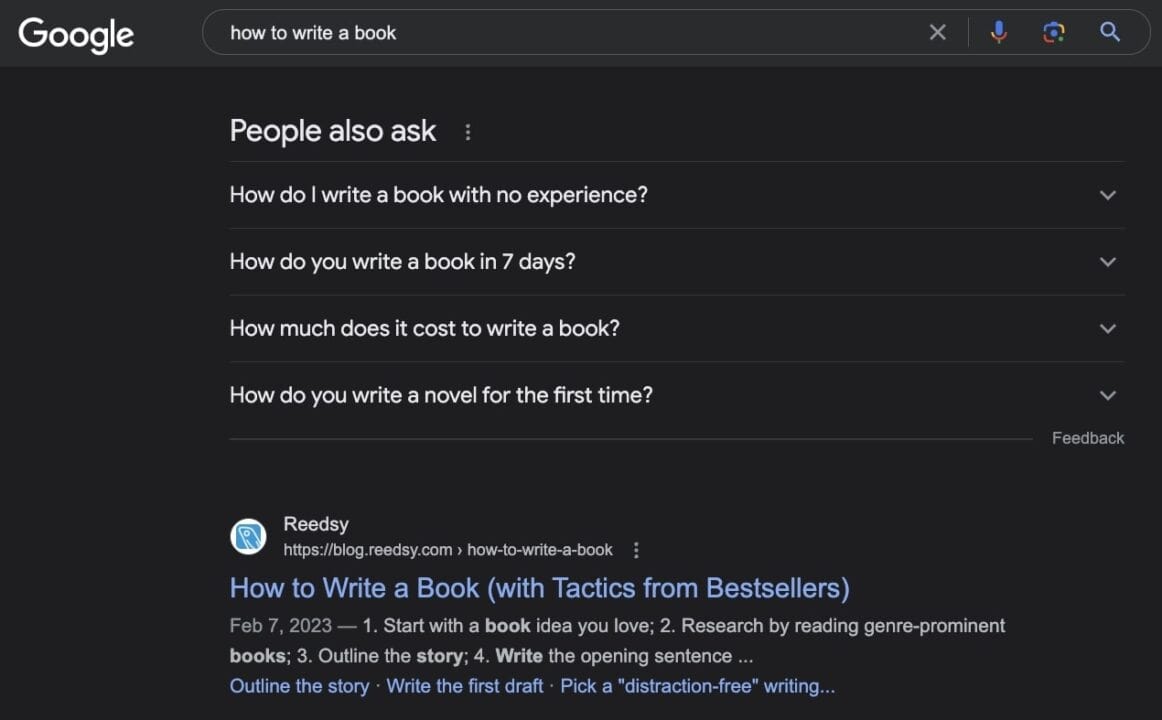Click the Reedsy favicon on the result
The image size is (1162, 720).
pos(248,536)
